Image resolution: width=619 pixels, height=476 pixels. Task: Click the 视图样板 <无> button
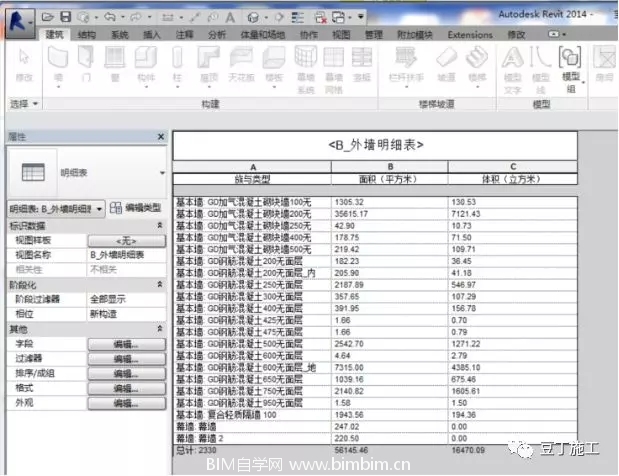126,240
